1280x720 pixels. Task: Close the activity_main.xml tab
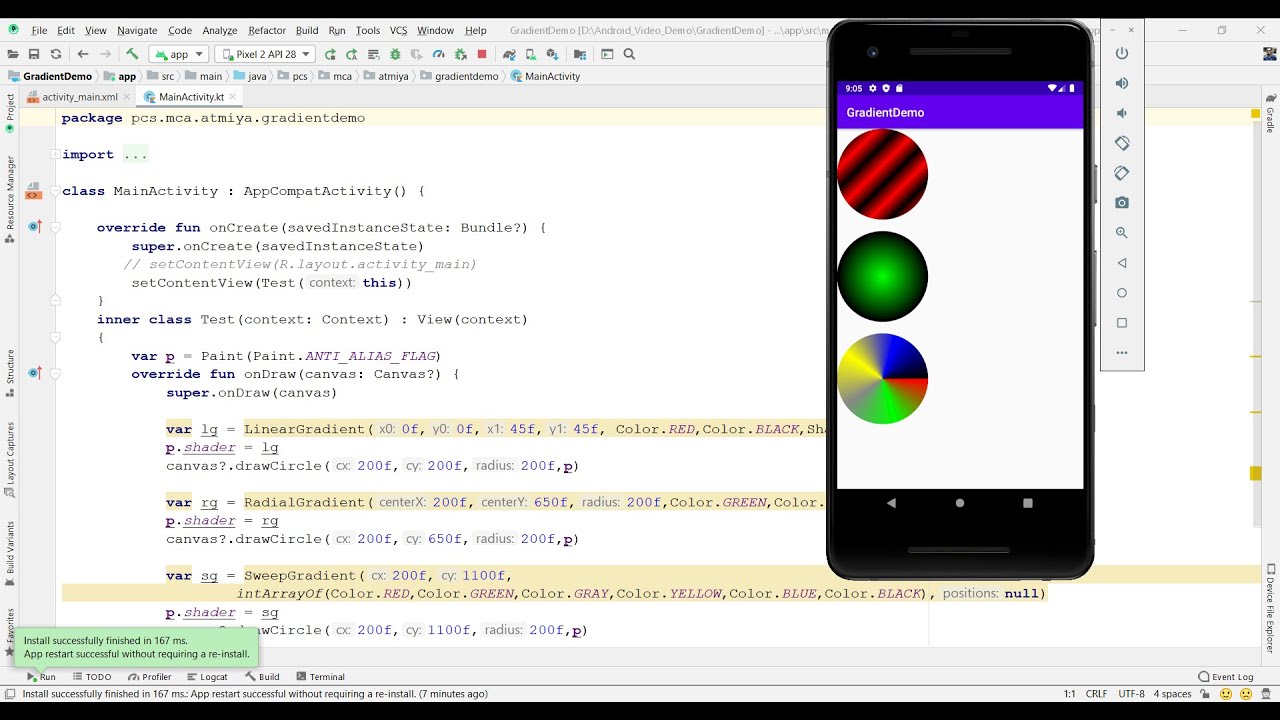pos(129,97)
